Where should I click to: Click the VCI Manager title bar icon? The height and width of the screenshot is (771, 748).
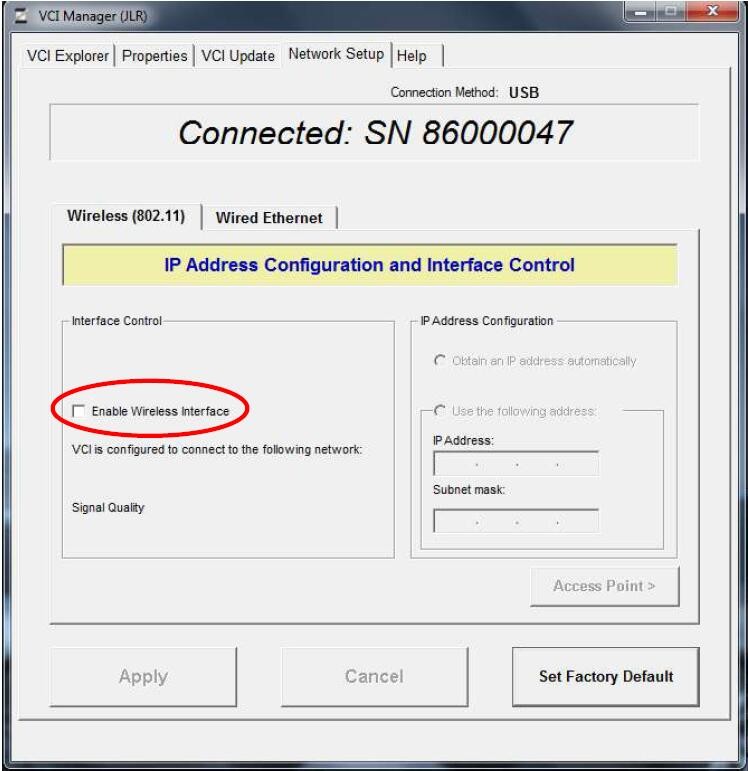pyautogui.click(x=21, y=16)
